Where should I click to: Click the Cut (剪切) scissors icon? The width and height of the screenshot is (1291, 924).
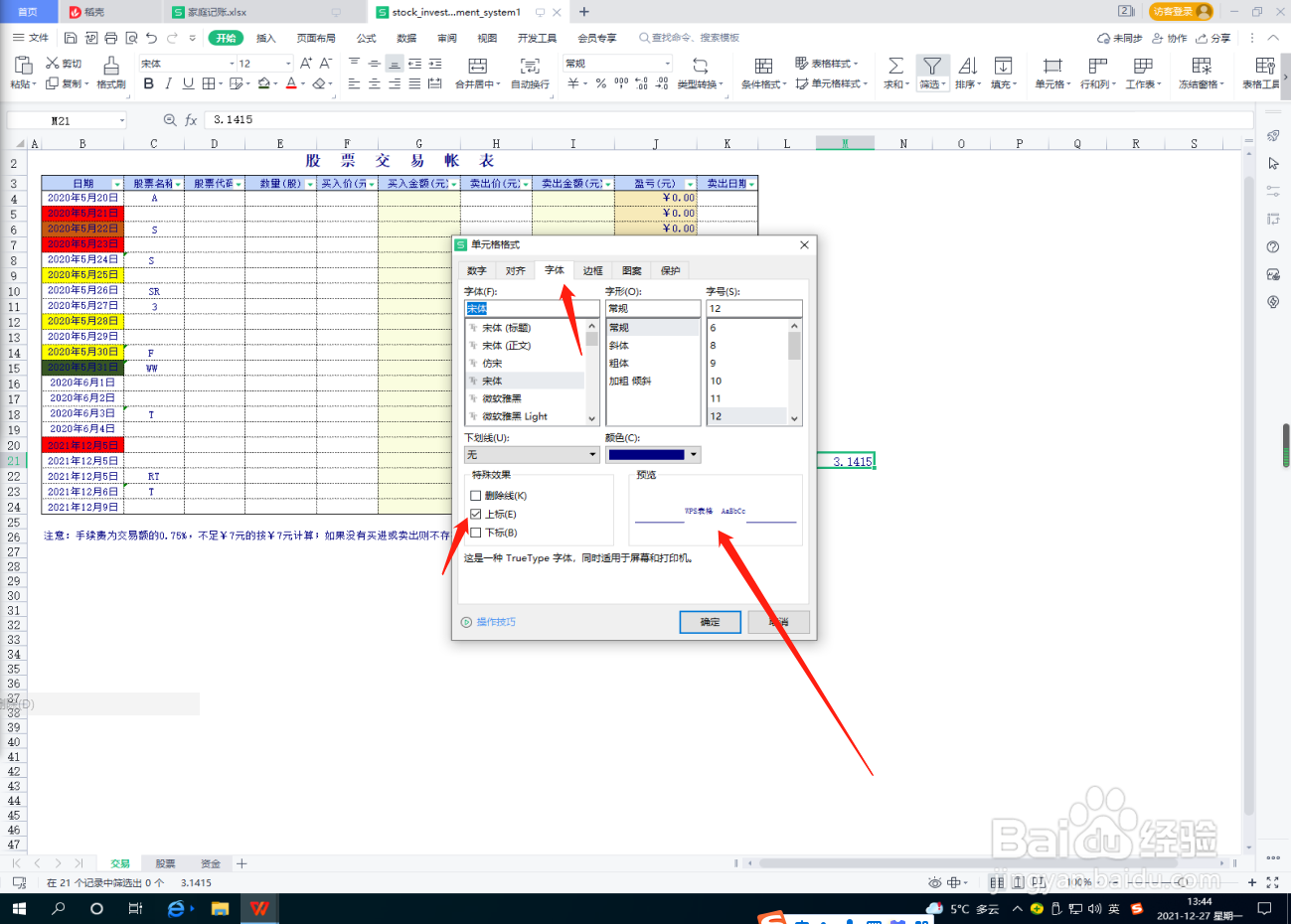[x=53, y=63]
